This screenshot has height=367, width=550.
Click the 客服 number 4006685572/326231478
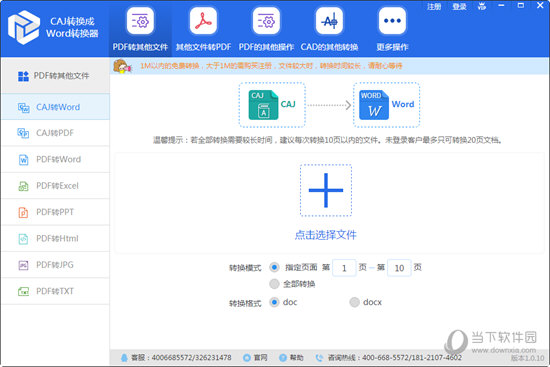pos(191,358)
